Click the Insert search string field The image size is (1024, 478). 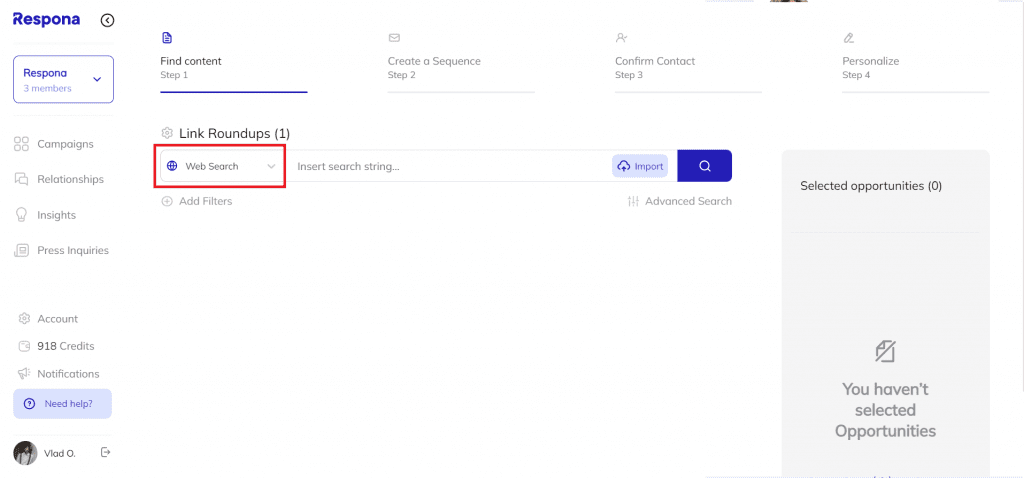tap(451, 167)
